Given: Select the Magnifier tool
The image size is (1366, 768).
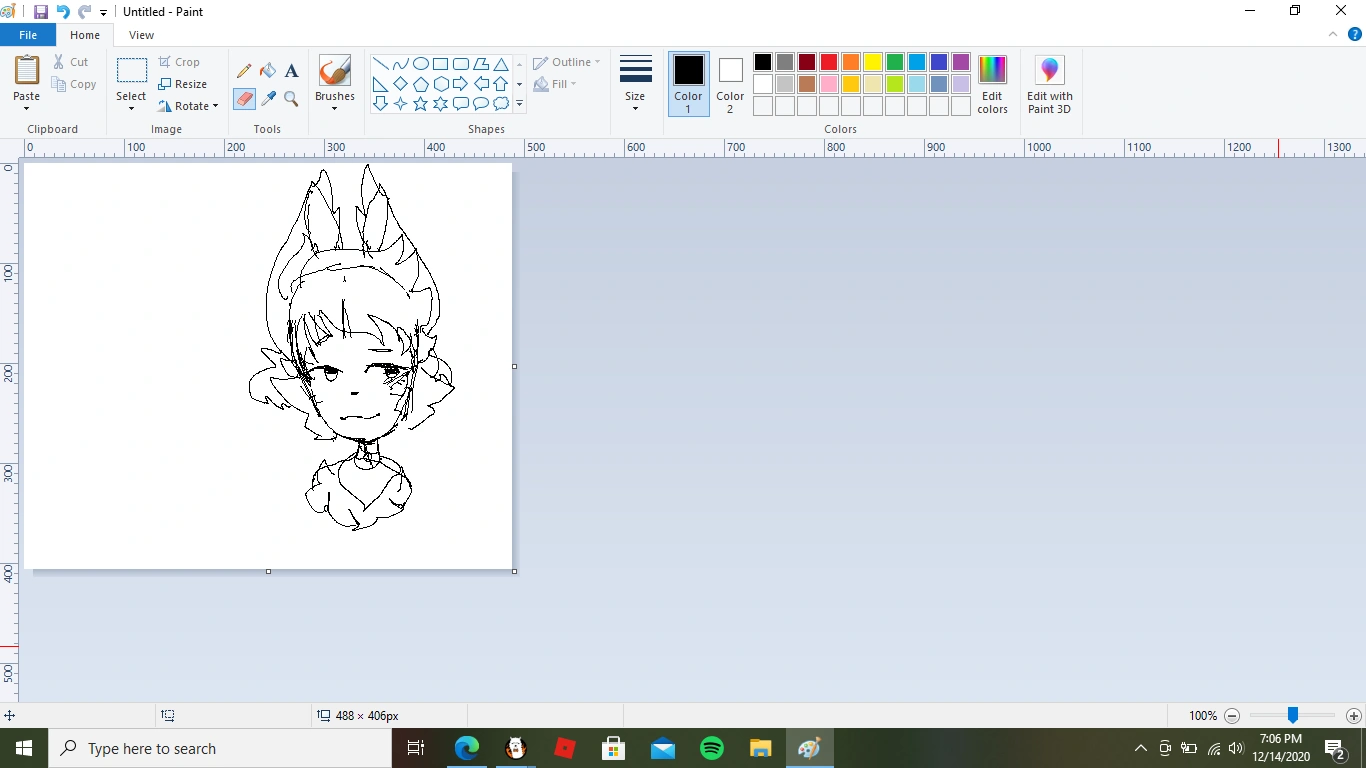Looking at the screenshot, I should [291, 99].
